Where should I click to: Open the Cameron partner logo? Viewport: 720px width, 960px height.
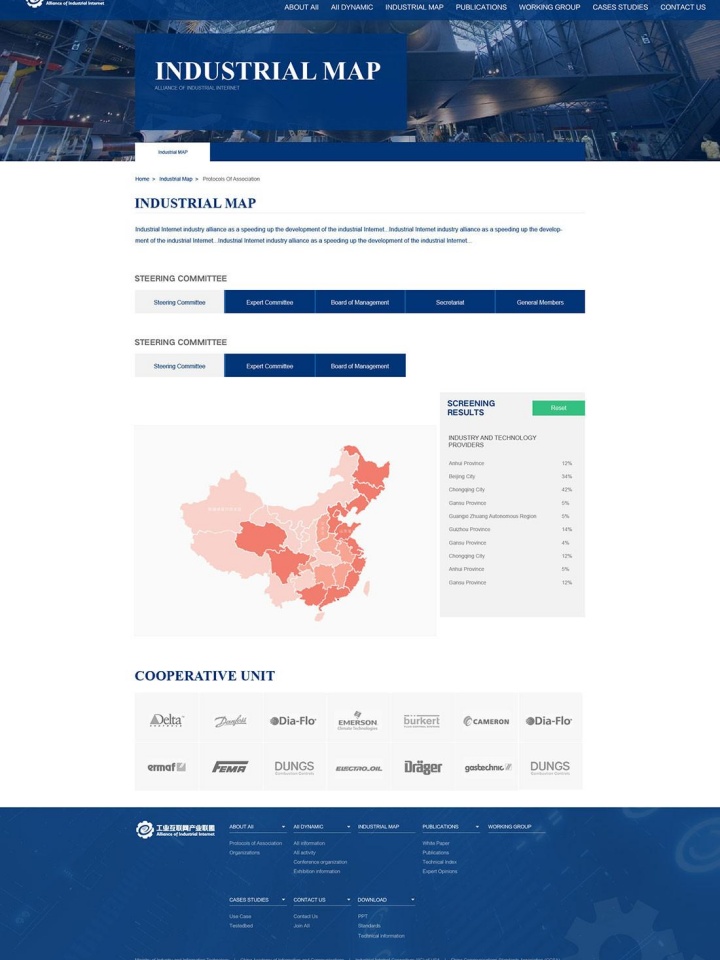pos(486,720)
